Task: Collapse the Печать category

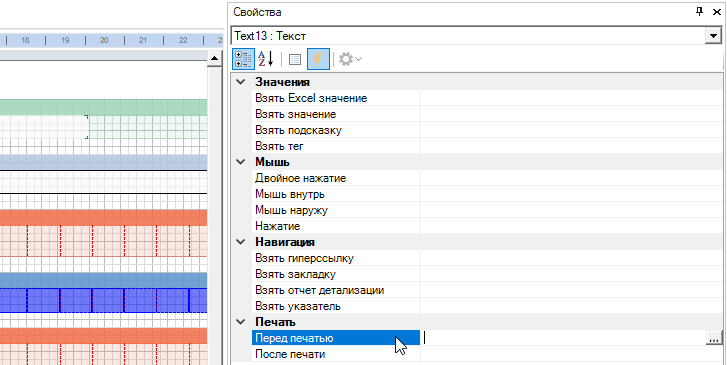Action: pos(241,322)
